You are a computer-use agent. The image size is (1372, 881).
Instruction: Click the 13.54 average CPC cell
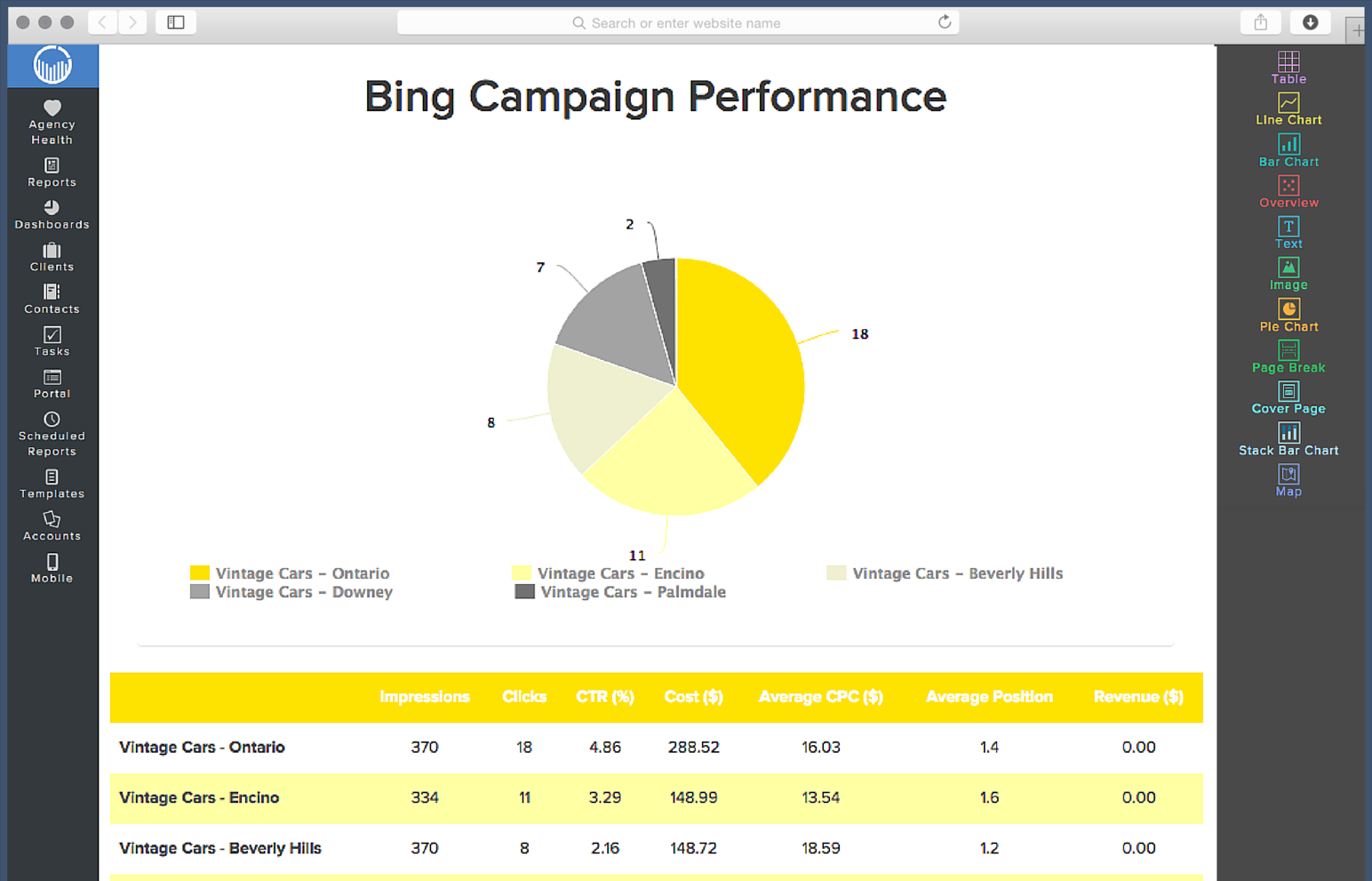pyautogui.click(x=821, y=798)
